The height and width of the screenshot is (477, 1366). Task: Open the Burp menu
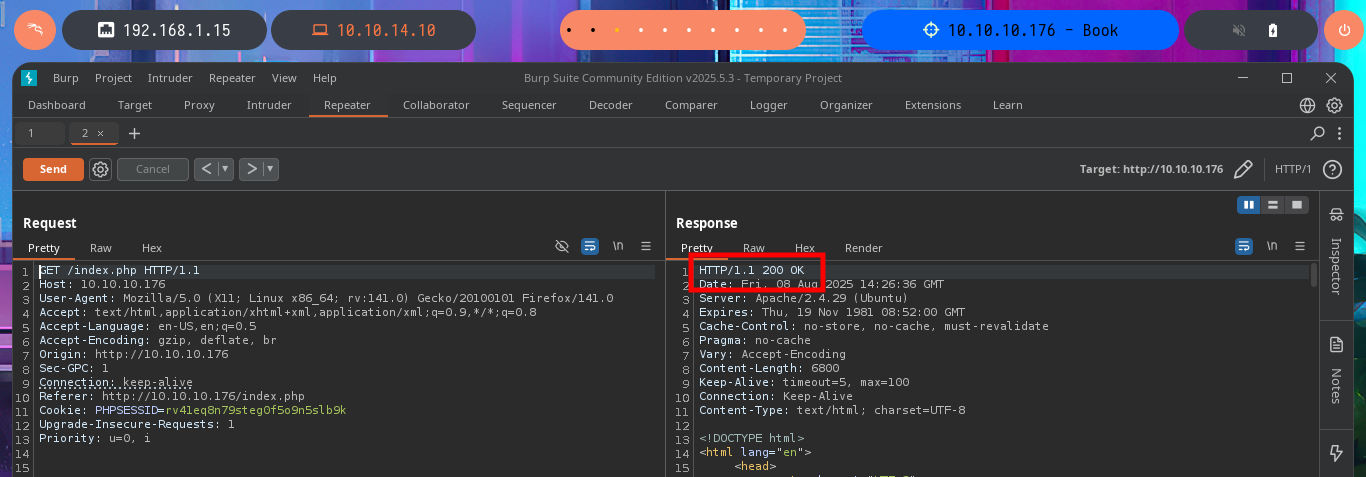coord(66,78)
